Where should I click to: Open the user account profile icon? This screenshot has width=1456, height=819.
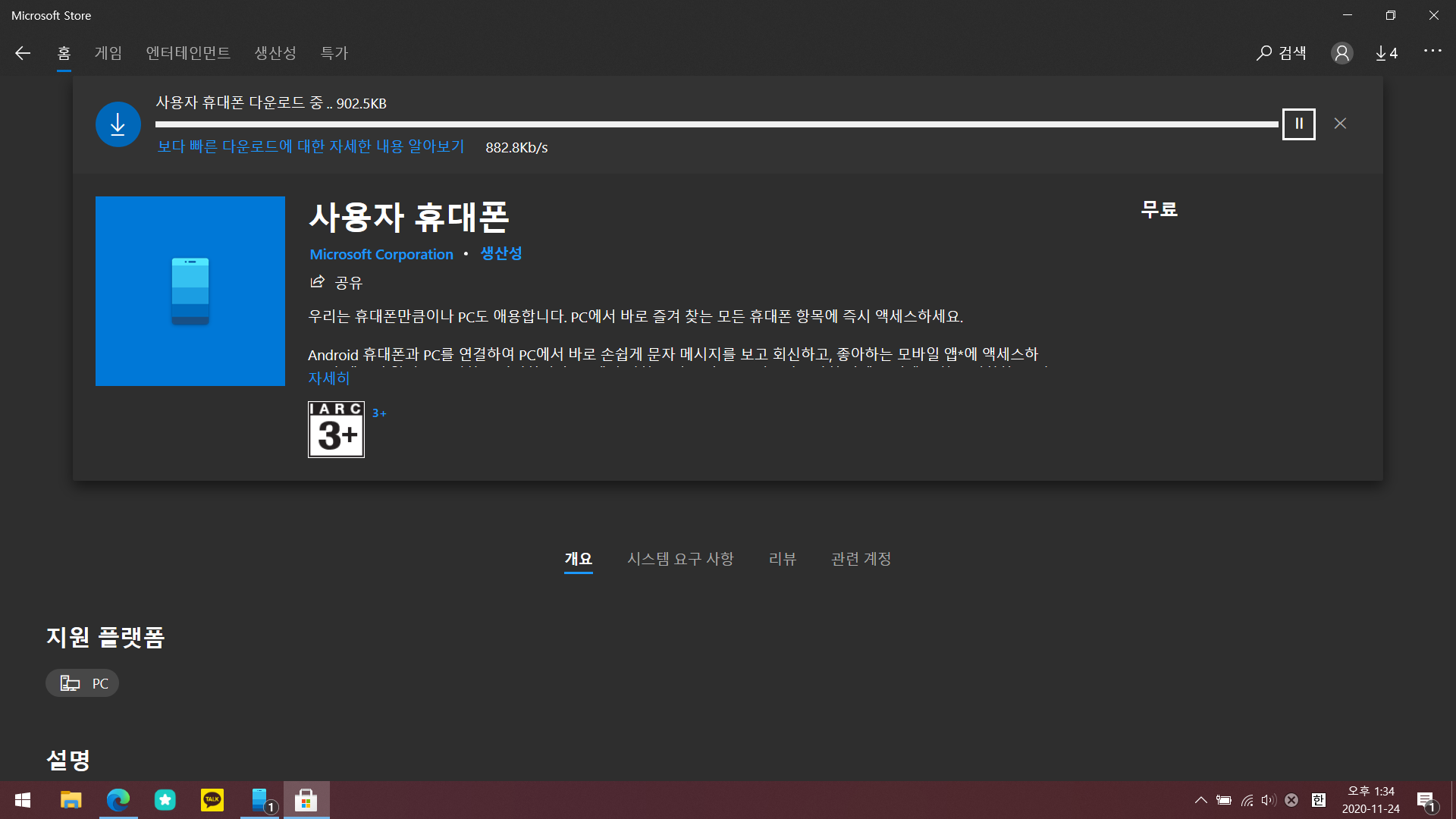point(1341,53)
